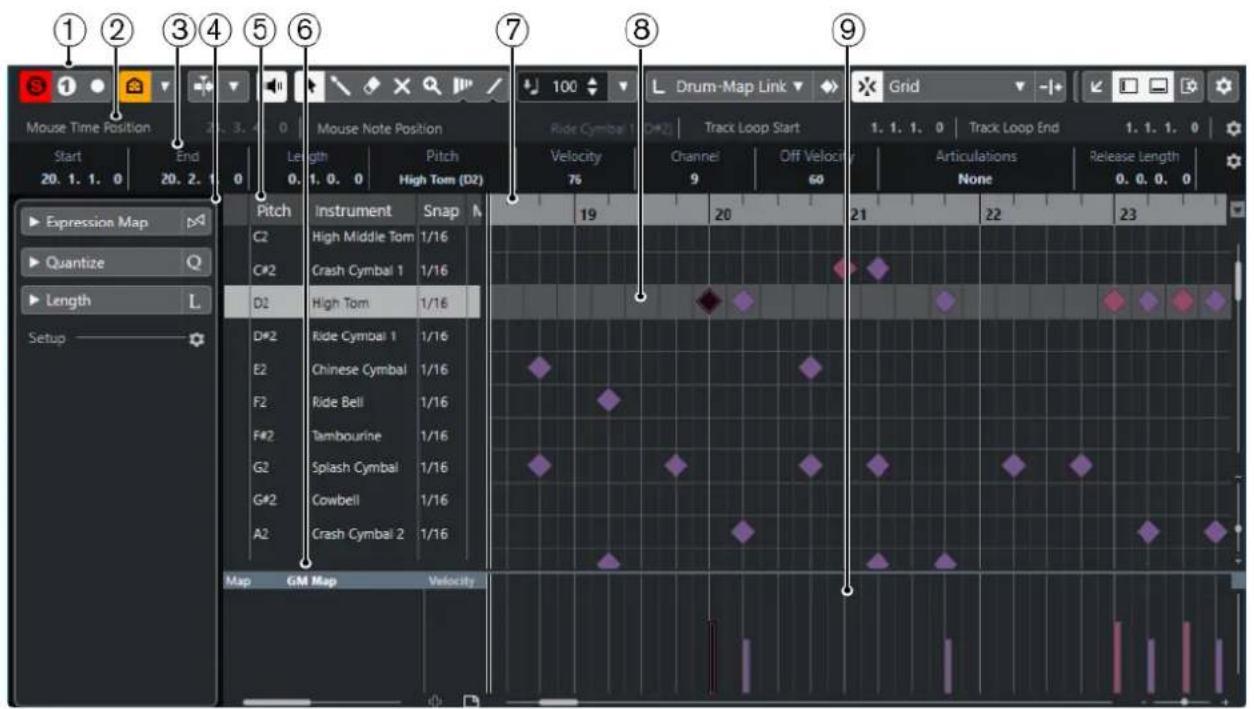Open the Auto-Scroll options dropdown arrow
Image resolution: width=1254 pixels, height=709 pixels.
(x=234, y=87)
